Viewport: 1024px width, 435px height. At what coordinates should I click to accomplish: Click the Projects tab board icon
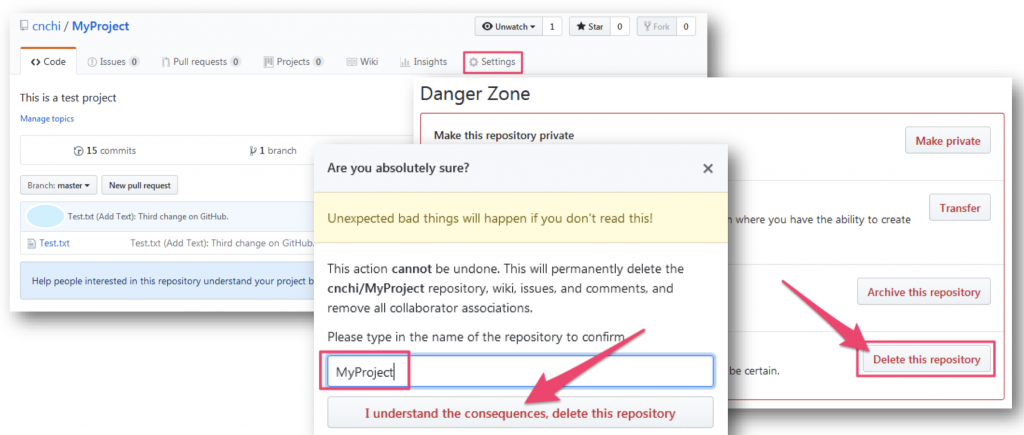pyautogui.click(x=268, y=62)
